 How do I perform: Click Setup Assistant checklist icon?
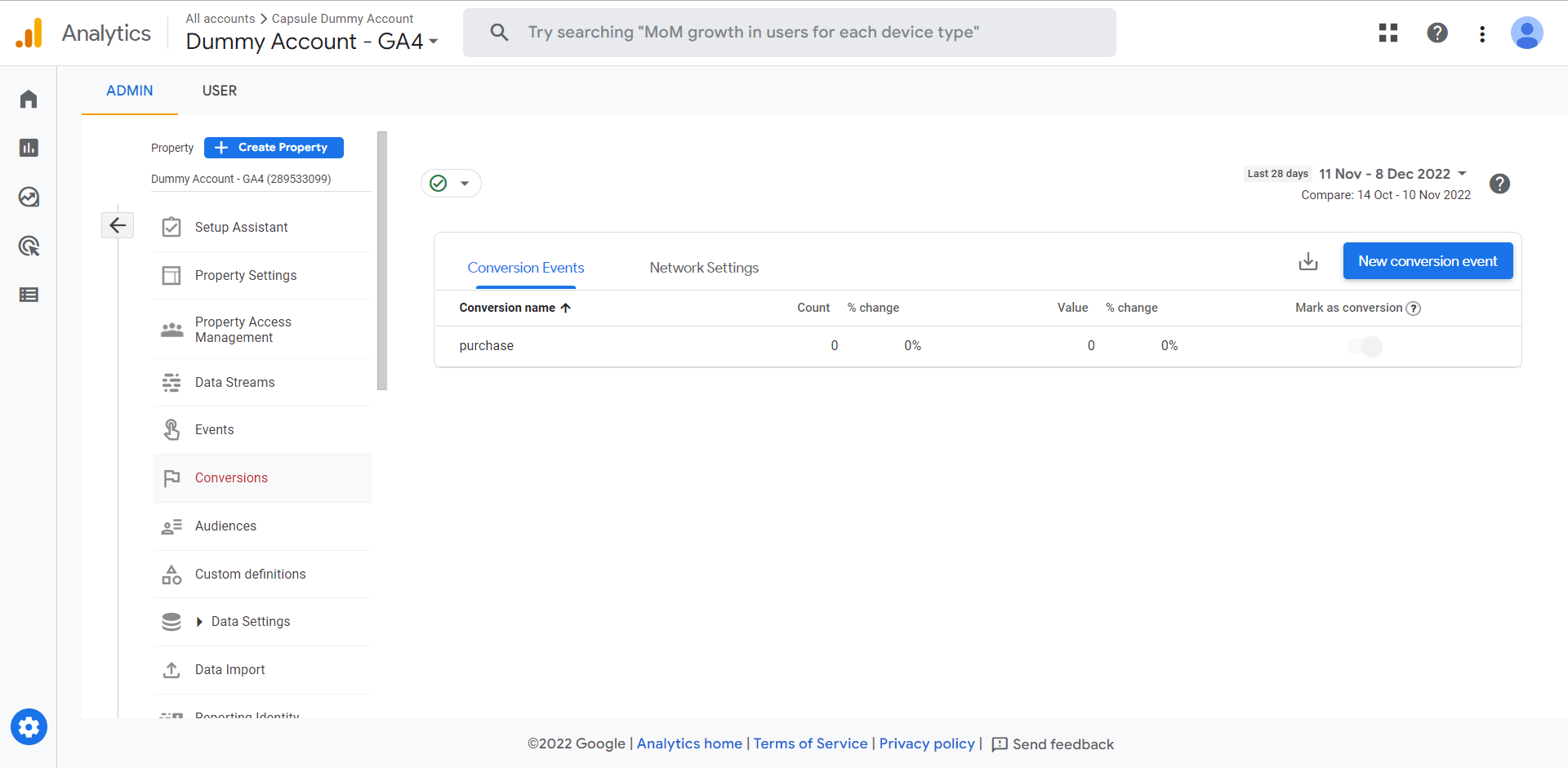point(171,227)
